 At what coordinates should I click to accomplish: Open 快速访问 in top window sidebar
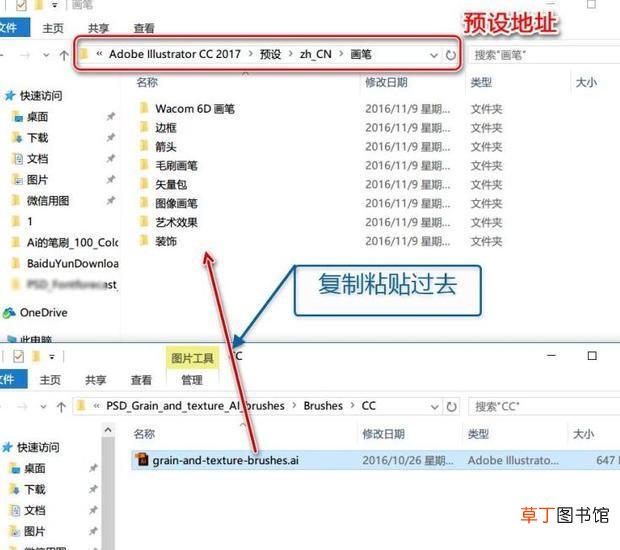tap(41, 96)
